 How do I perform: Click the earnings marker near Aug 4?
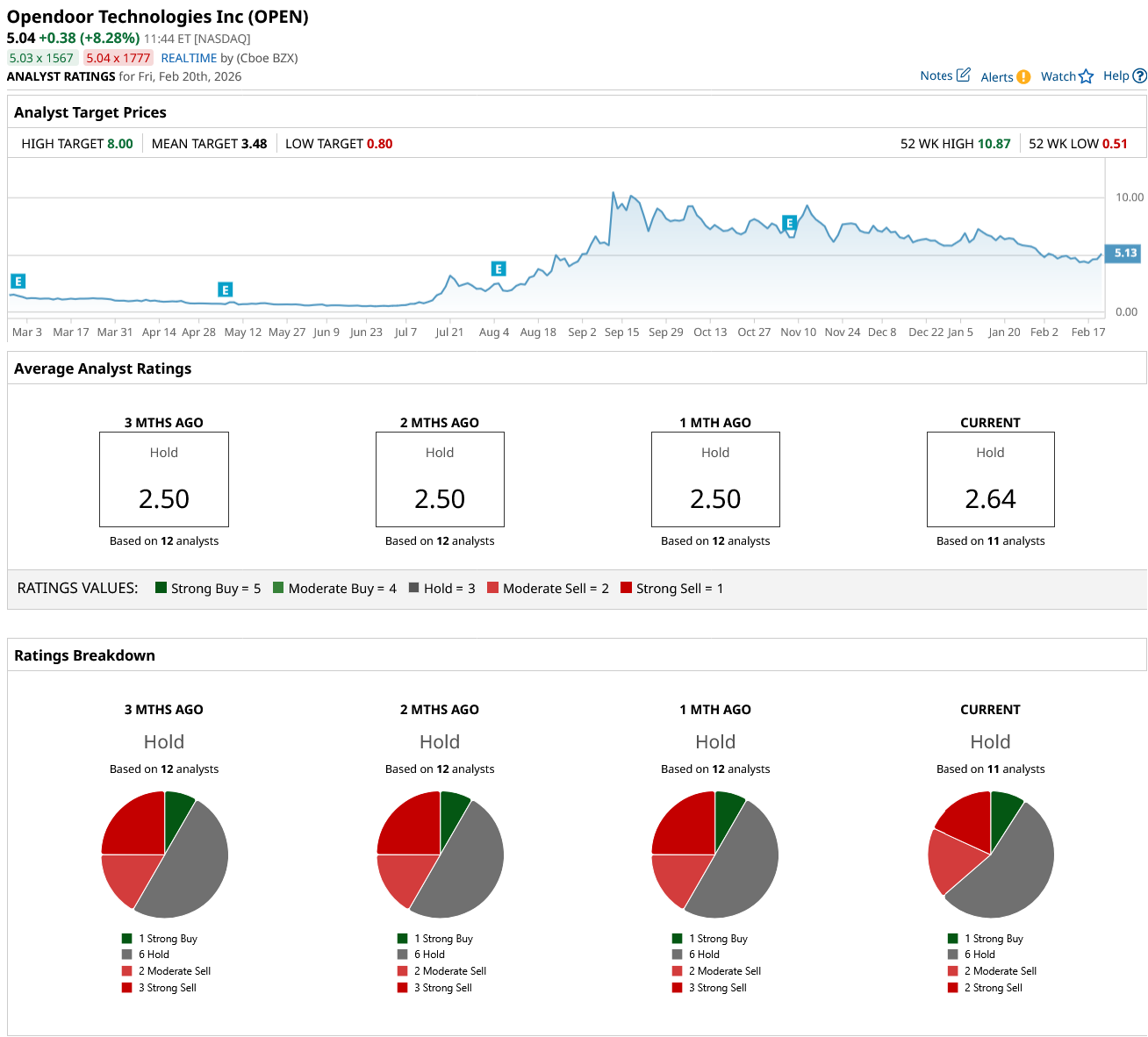499,269
